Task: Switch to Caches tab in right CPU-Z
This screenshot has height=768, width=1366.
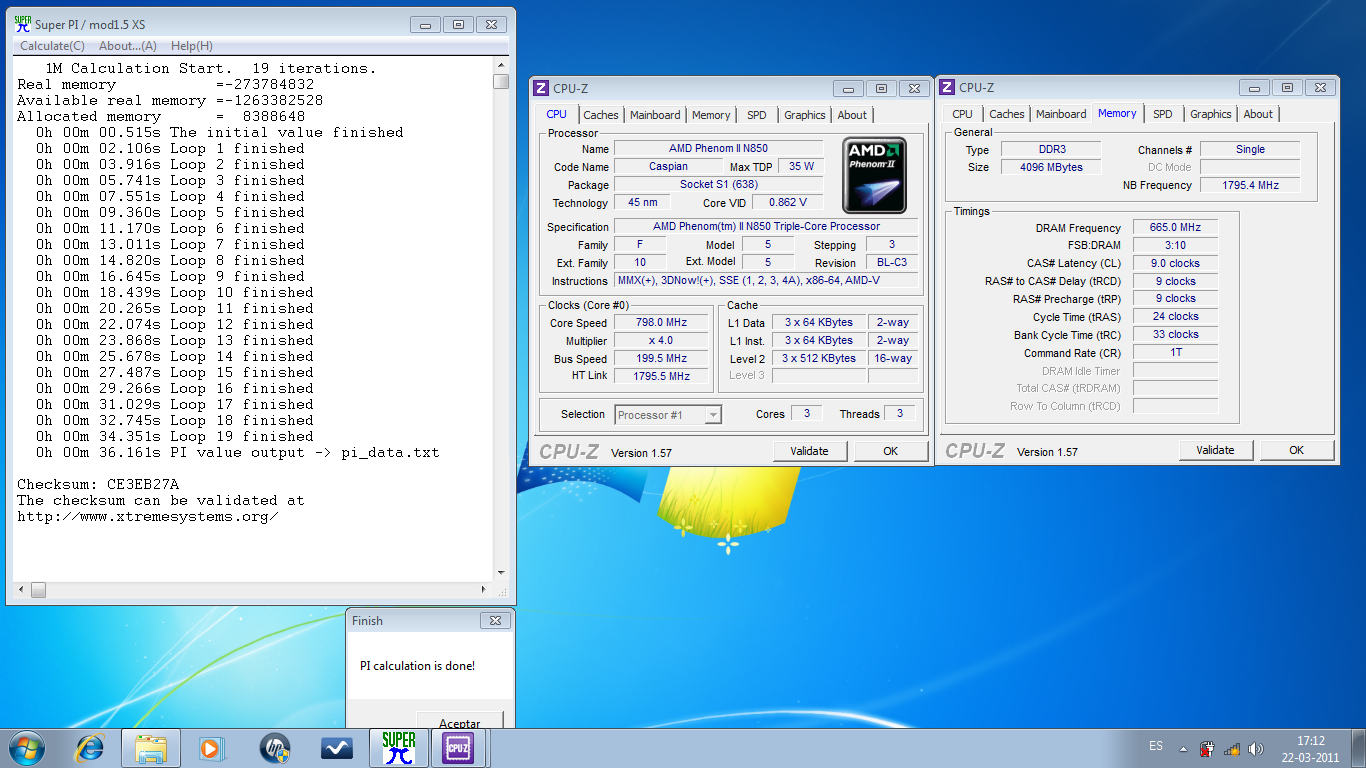Action: pyautogui.click(x=1007, y=114)
